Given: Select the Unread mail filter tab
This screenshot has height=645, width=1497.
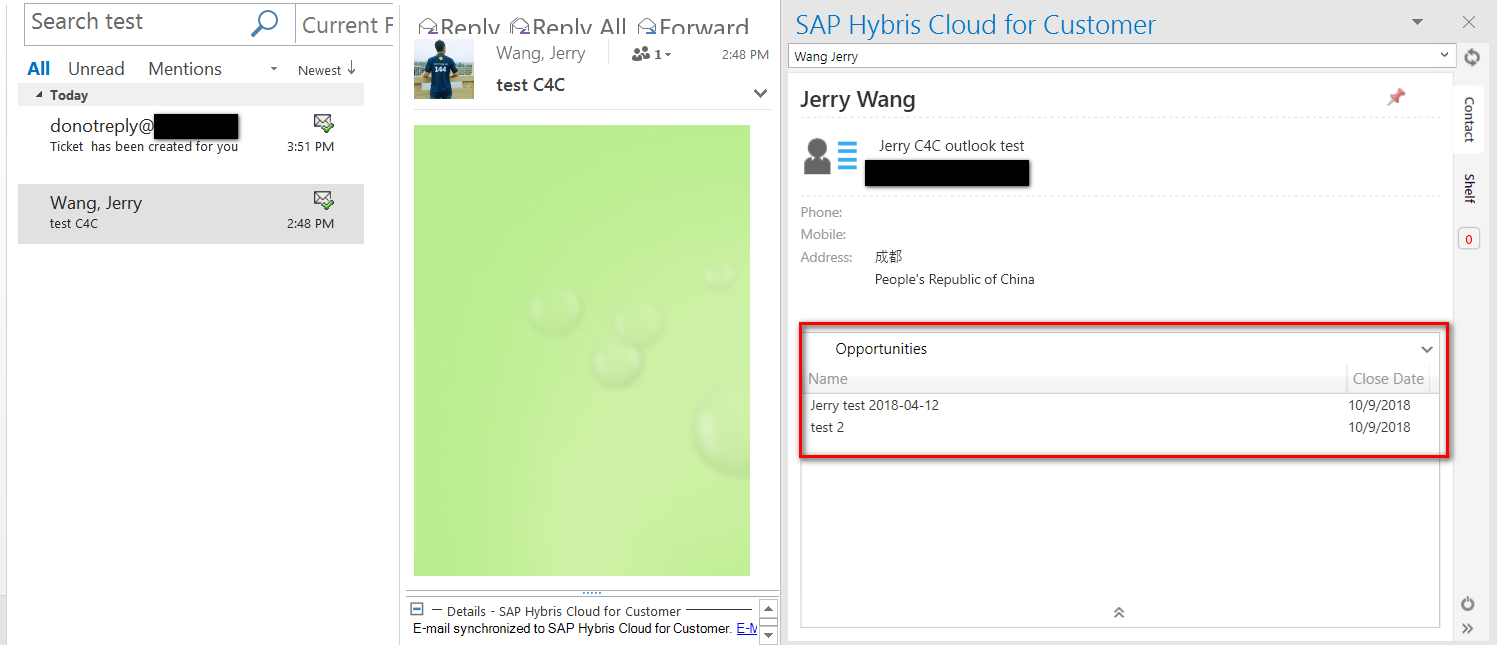Looking at the screenshot, I should pos(96,69).
